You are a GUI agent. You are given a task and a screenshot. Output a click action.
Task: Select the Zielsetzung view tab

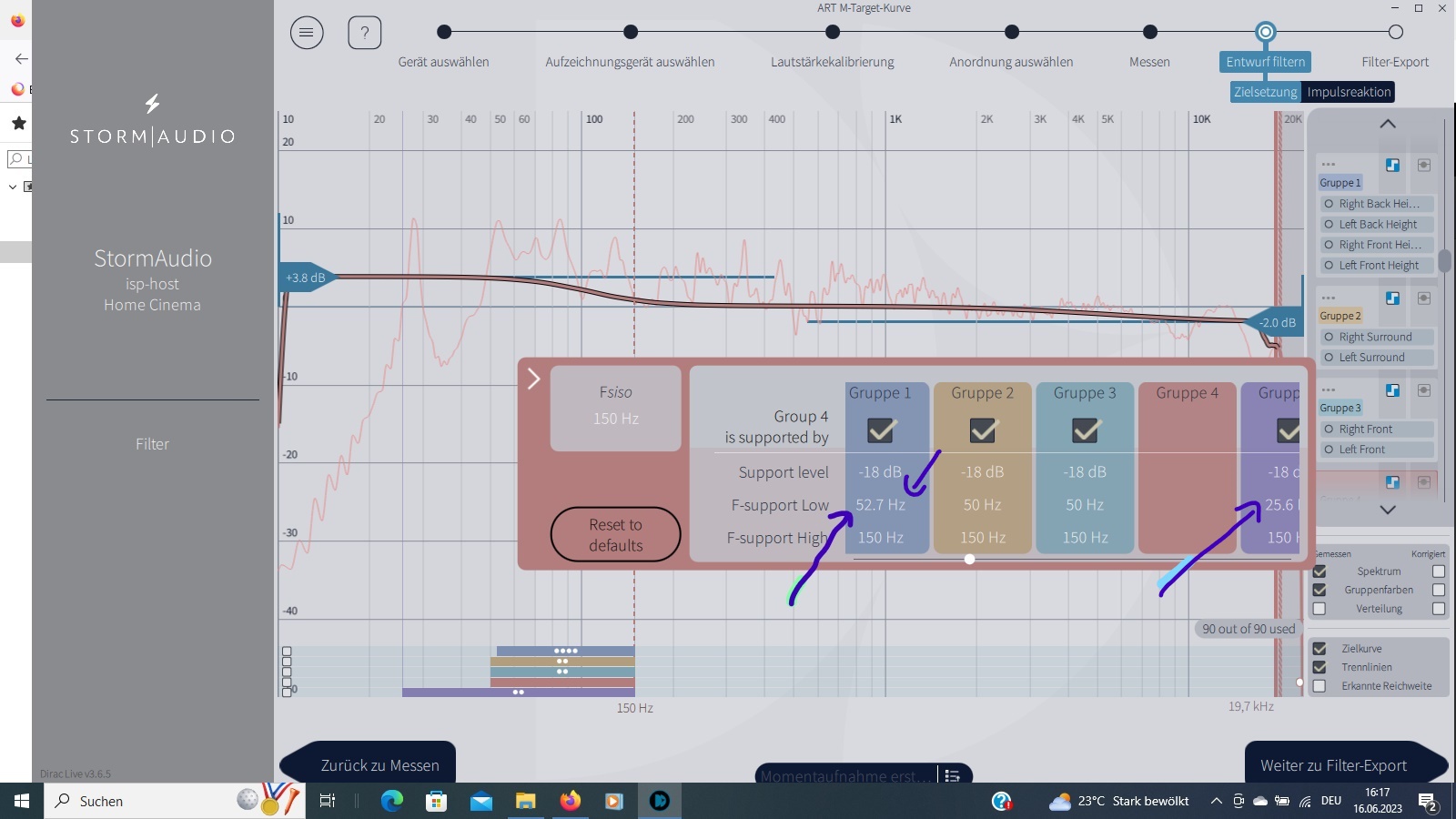click(1266, 92)
